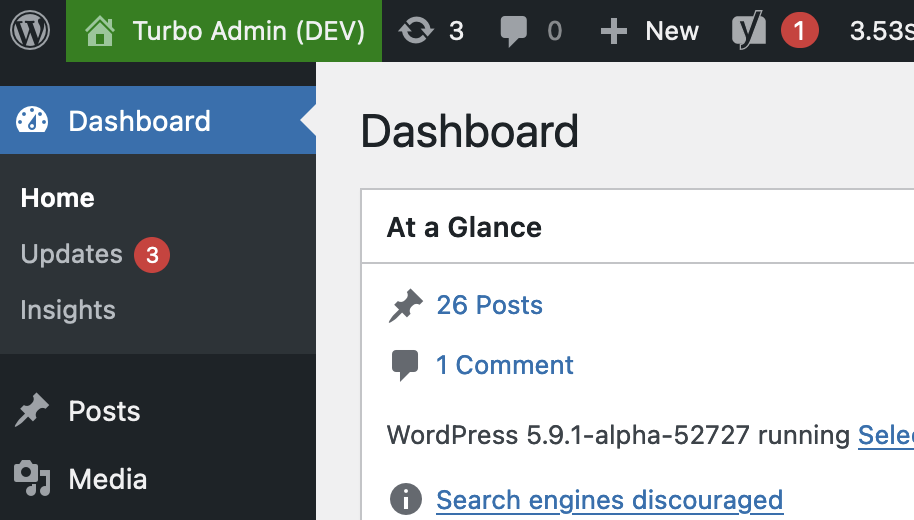
Task: Select Insights in Dashboard submenu
Action: [68, 310]
